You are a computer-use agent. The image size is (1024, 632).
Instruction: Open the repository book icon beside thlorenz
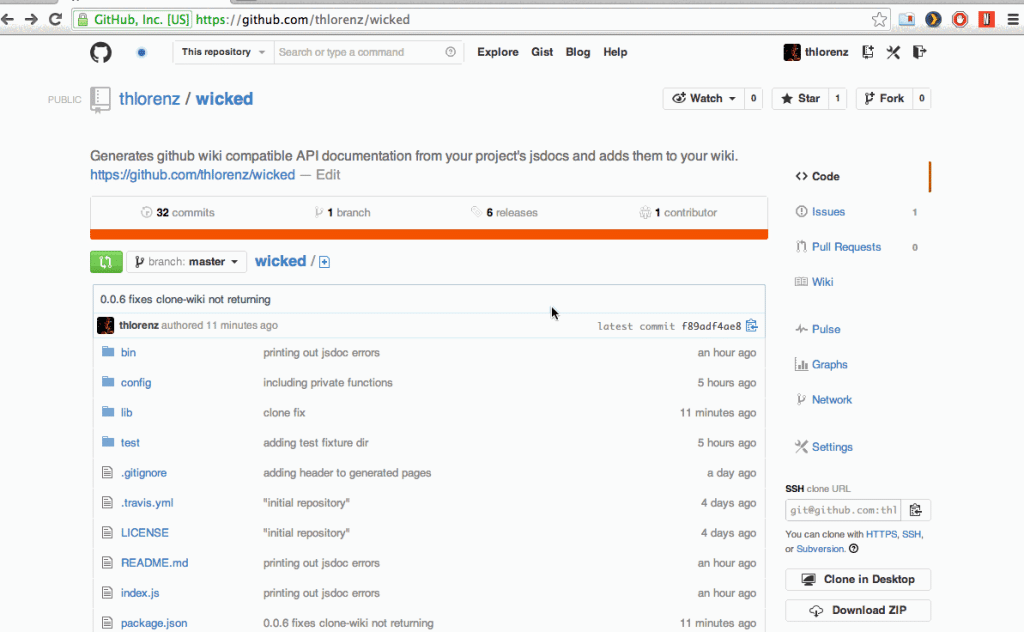[x=100, y=100]
